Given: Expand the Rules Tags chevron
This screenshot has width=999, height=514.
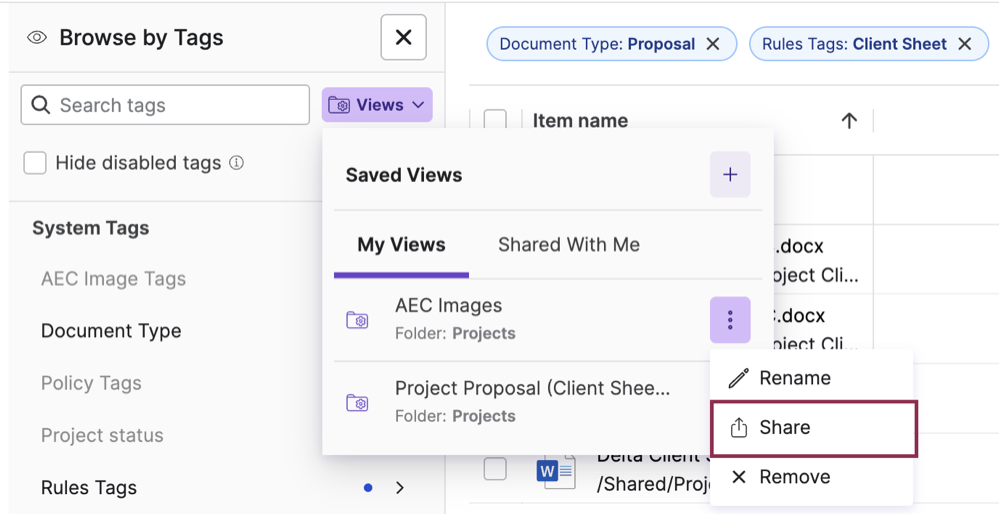Looking at the screenshot, I should pos(400,488).
